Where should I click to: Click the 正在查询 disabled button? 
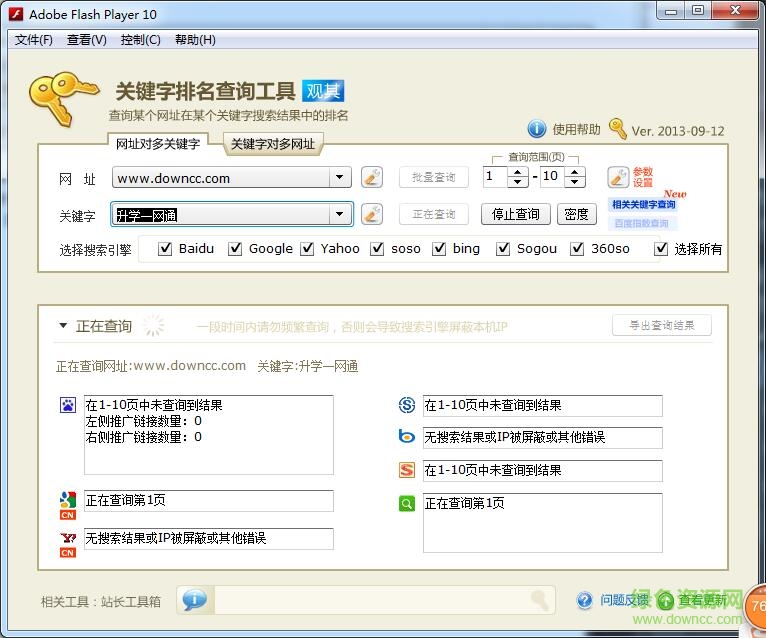click(433, 214)
